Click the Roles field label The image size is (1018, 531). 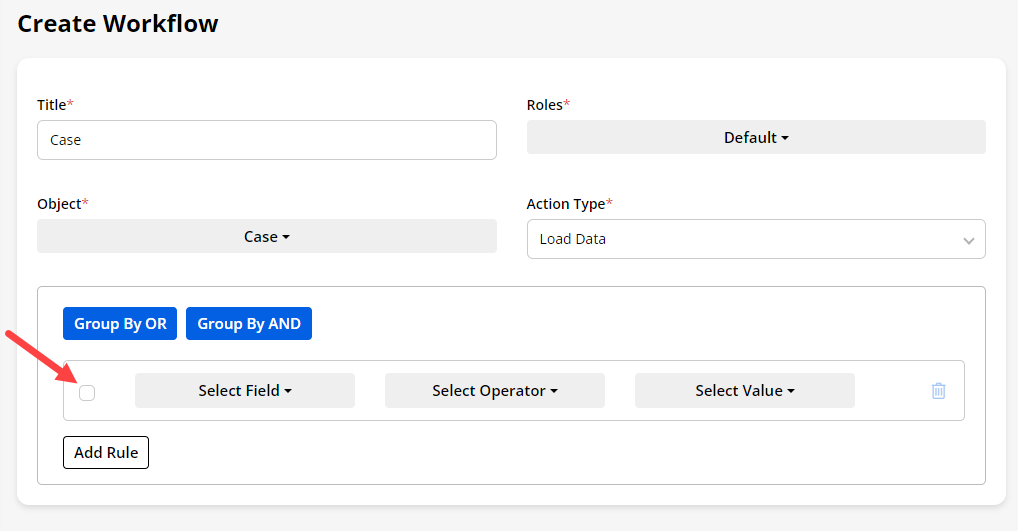coord(545,105)
